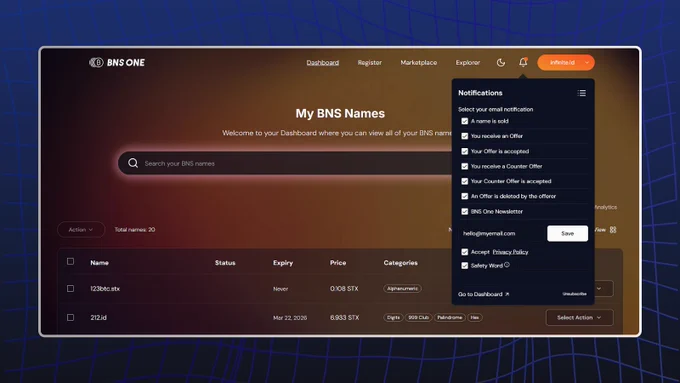Viewport: 680px width, 383px height.
Task: Click the 212.id name
Action: click(98, 318)
